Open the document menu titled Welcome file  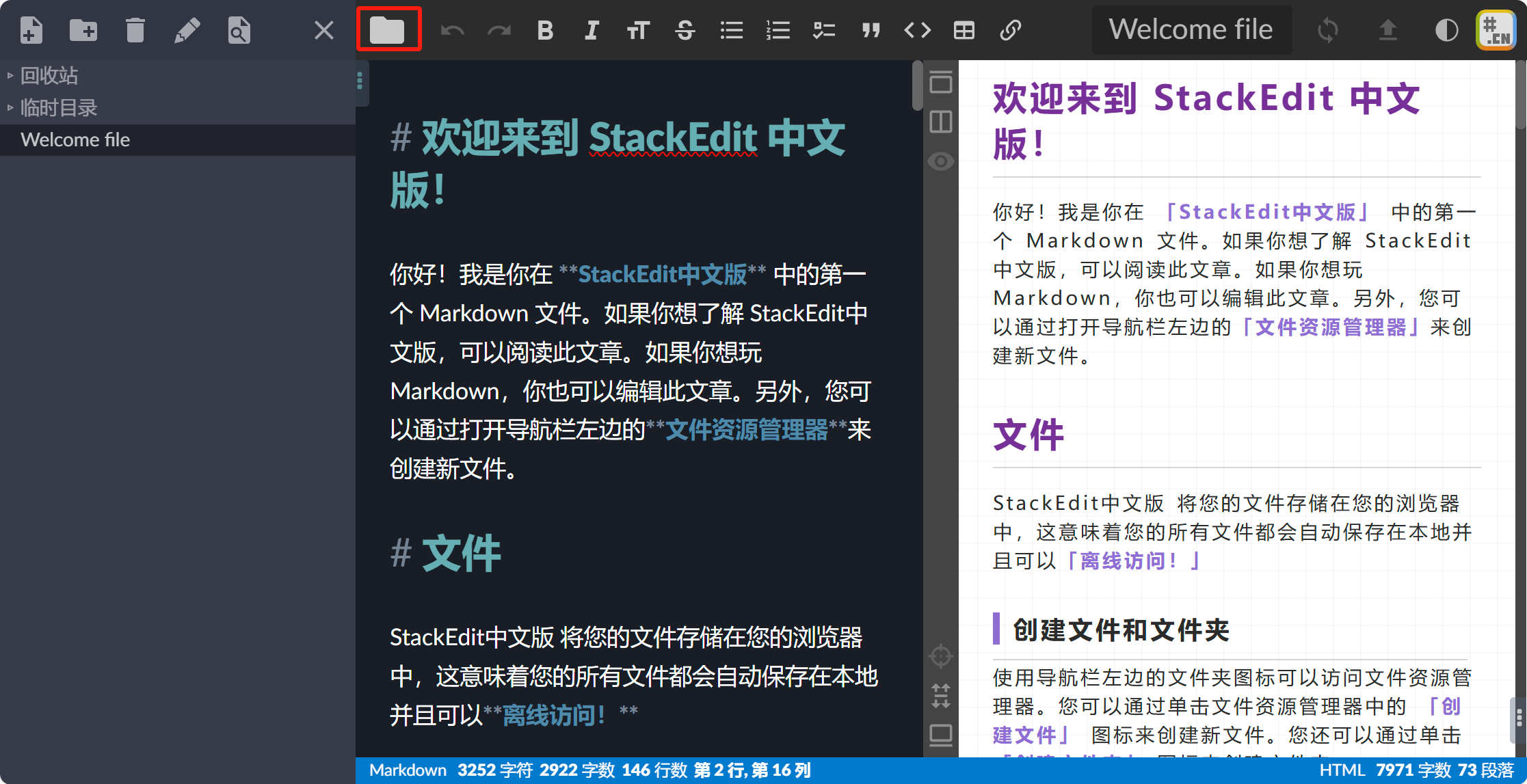click(1191, 29)
